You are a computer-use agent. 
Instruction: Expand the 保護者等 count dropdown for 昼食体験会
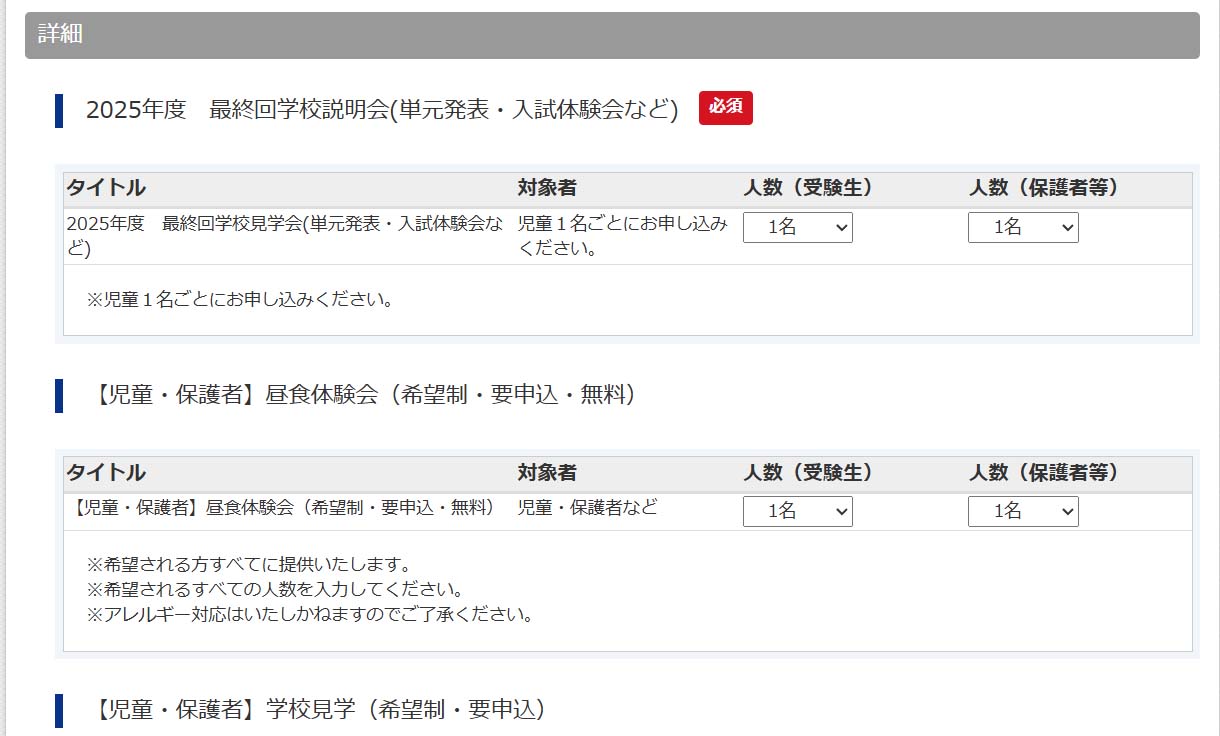click(x=1022, y=511)
